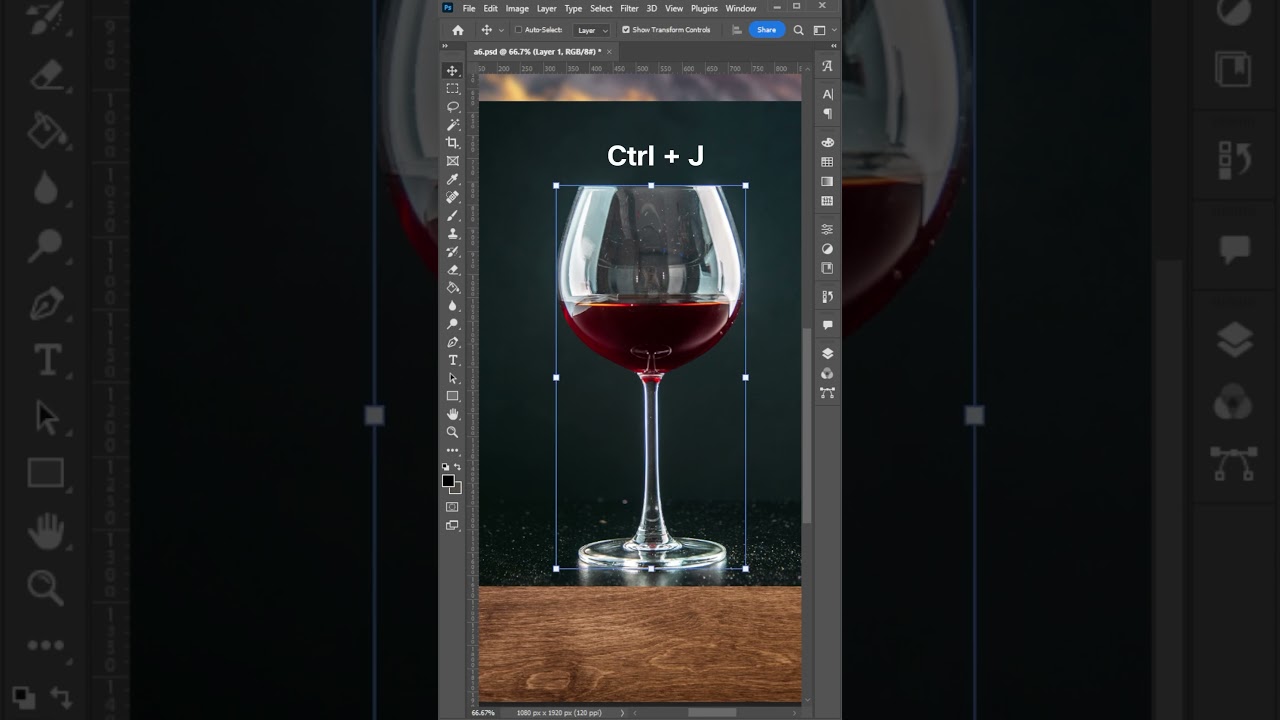Select the Lasso tool
Viewport: 1280px width, 720px height.
[452, 107]
